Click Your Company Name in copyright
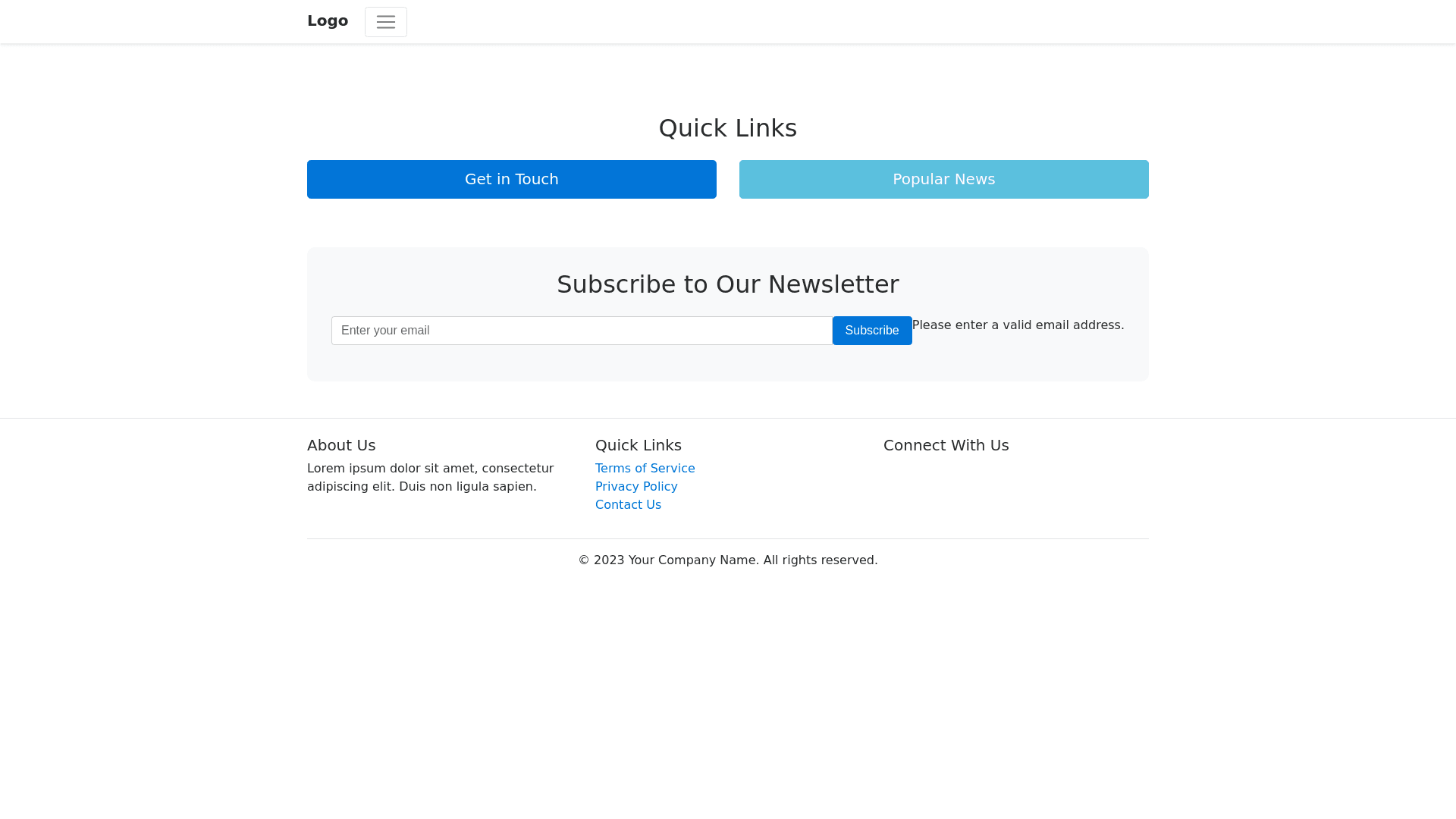Screen dimensions: 1456x819 (692, 560)
